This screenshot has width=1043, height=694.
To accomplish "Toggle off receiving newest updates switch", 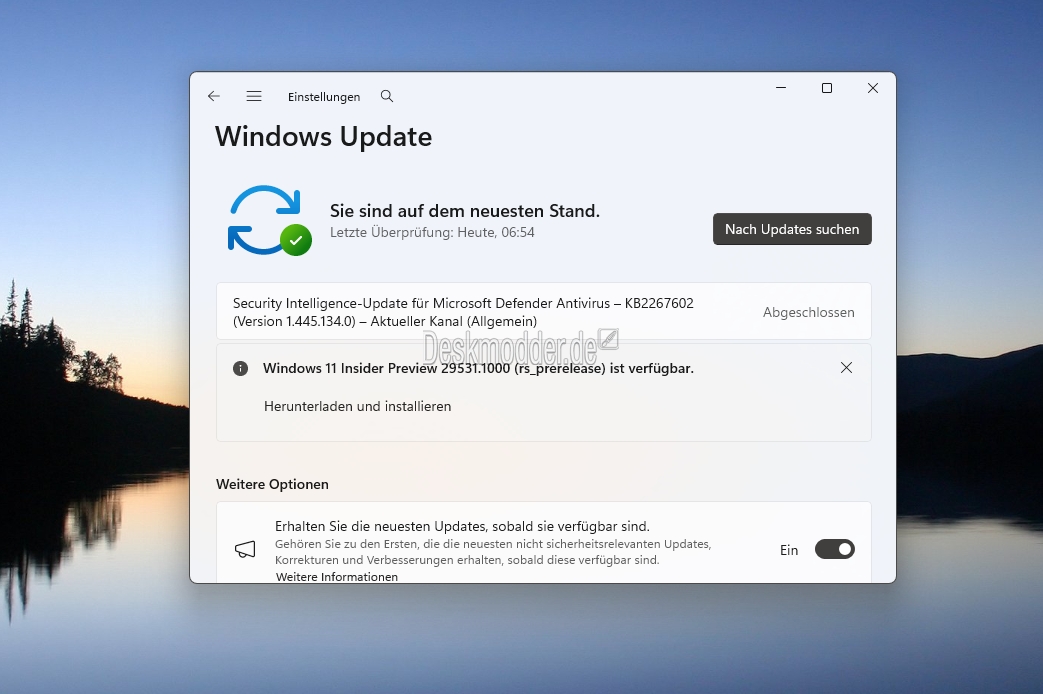I will click(x=834, y=549).
